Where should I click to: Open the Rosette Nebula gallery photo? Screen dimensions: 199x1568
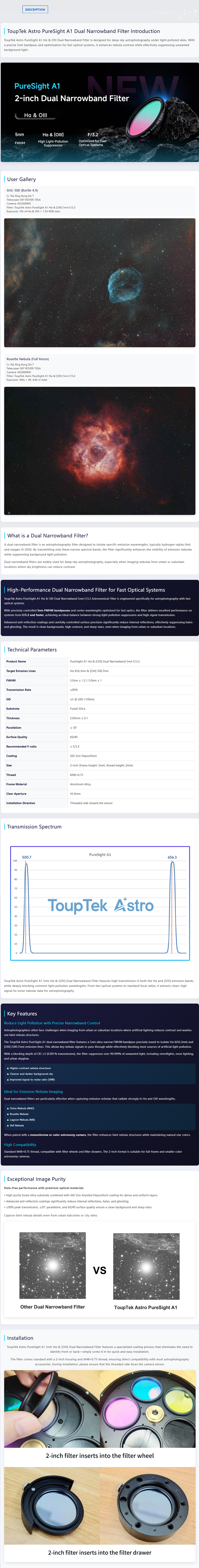[99, 450]
